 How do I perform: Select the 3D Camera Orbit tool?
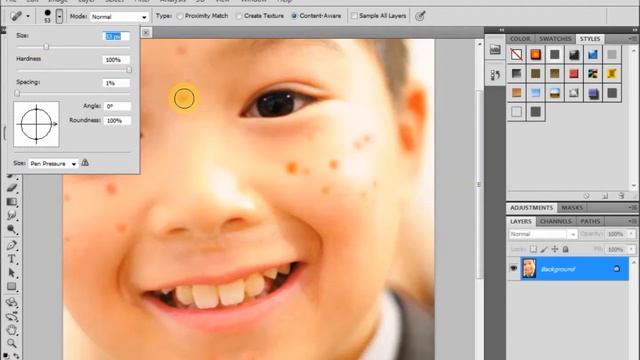coord(12,316)
